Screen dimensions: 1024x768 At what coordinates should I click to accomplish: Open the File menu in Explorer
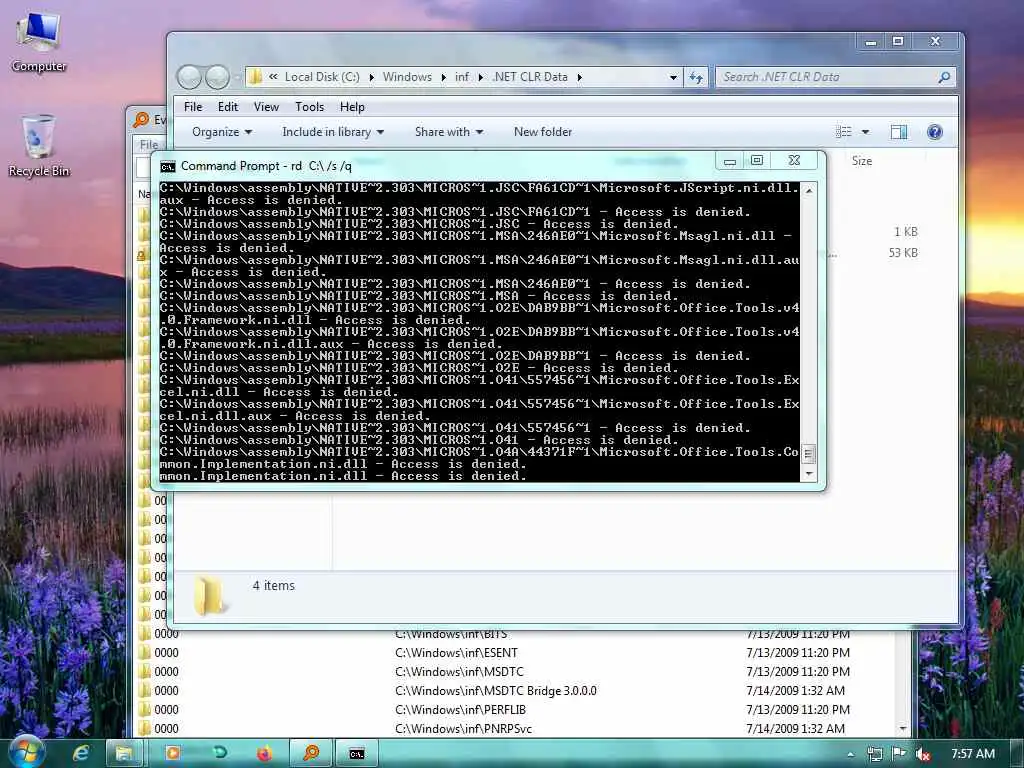click(x=193, y=107)
